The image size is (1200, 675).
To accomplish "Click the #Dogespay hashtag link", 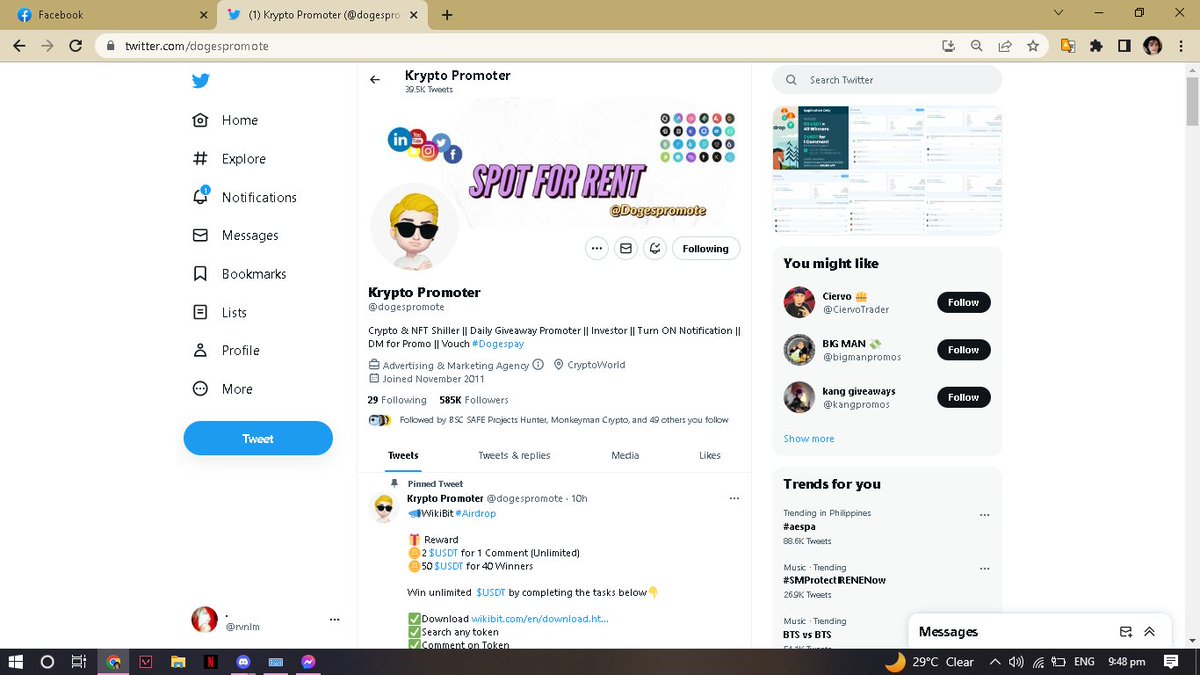I will 498,343.
